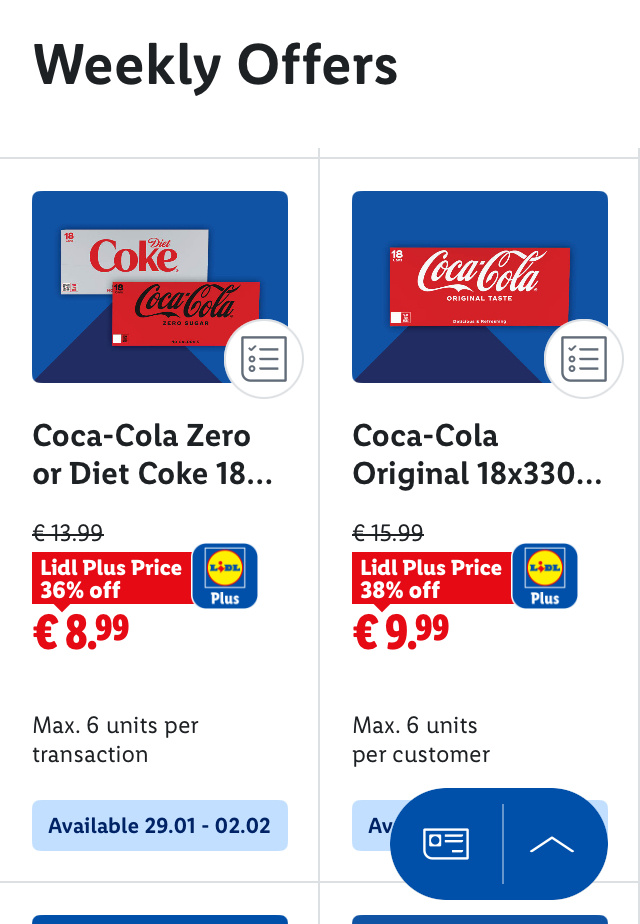Open the Coca-Cola Original 18x330 title
Screen dimensions: 640x924
[x=477, y=454]
